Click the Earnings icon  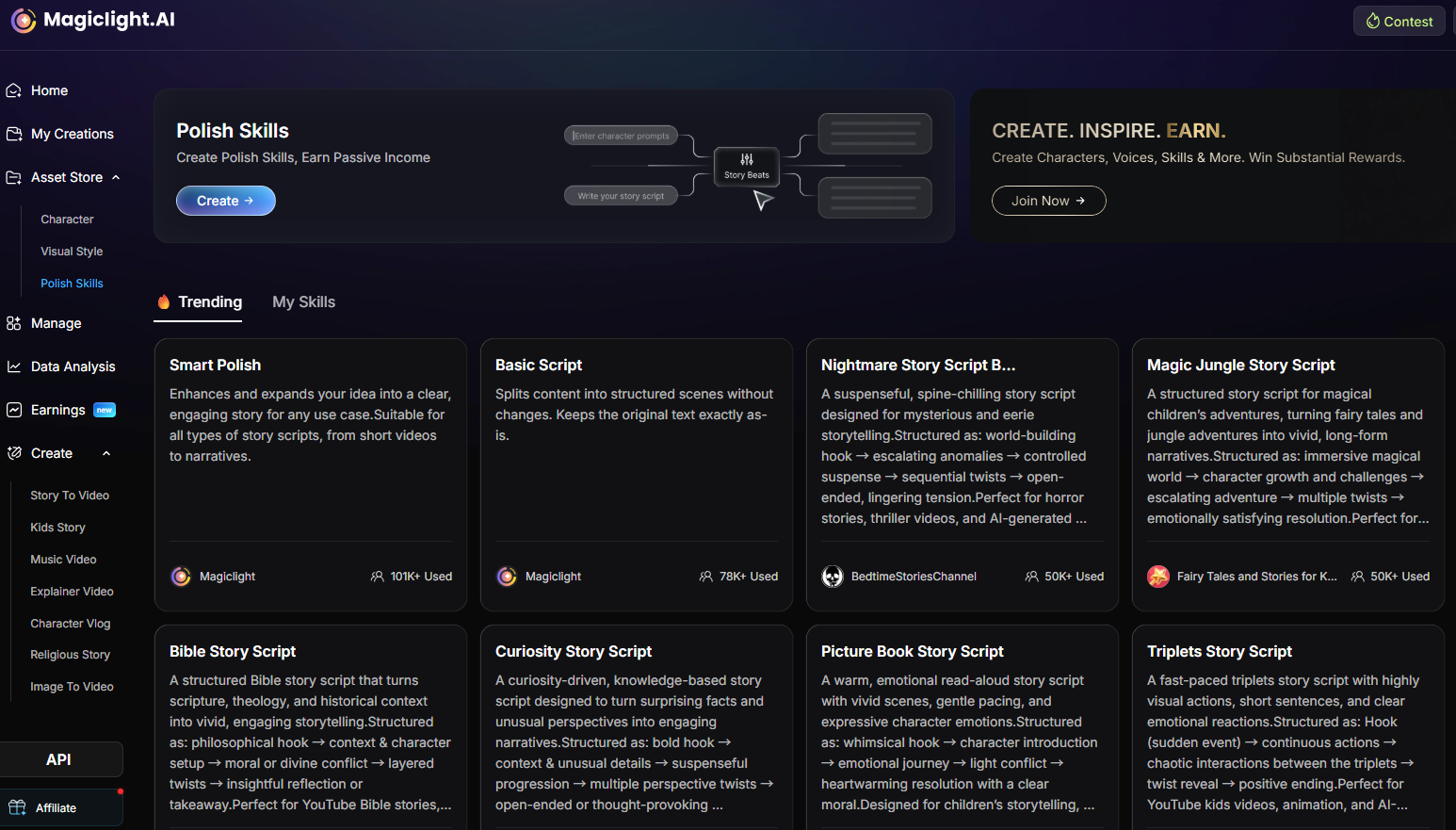(14, 410)
